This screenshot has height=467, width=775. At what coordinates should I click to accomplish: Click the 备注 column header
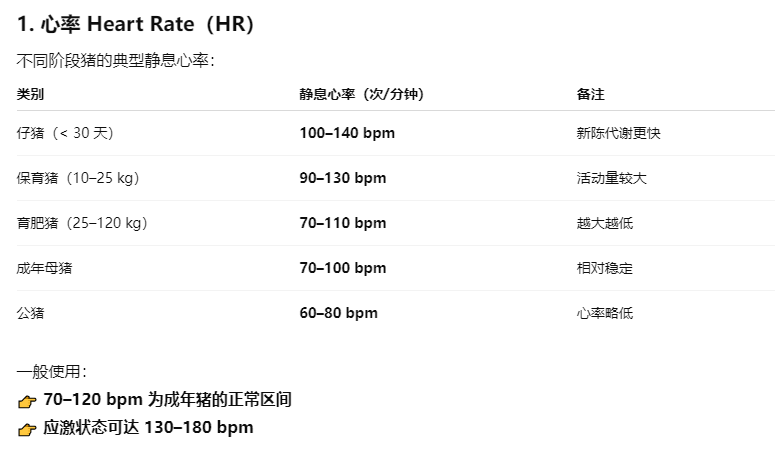tap(590, 95)
